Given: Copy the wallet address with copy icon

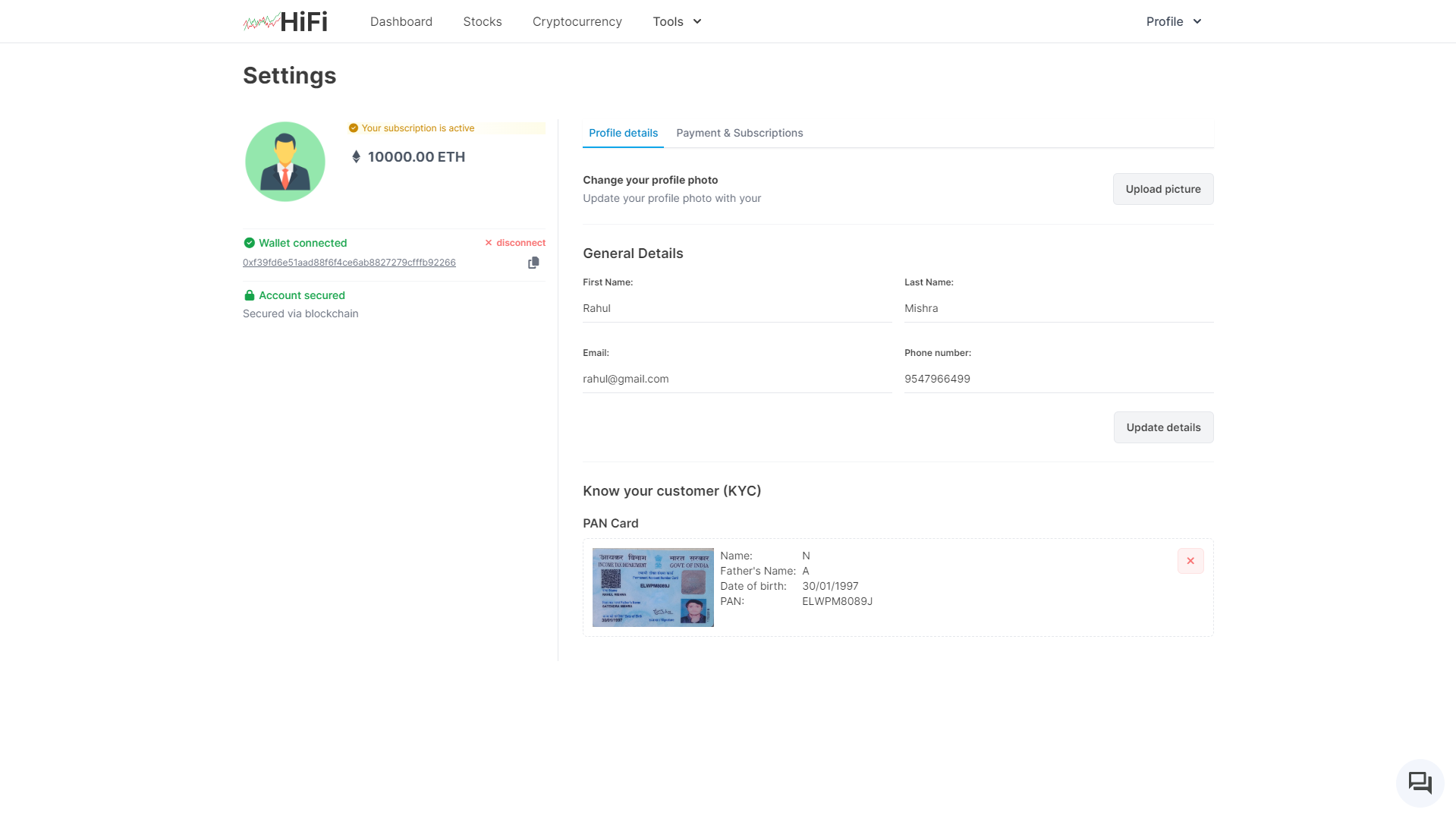Looking at the screenshot, I should [x=533, y=263].
